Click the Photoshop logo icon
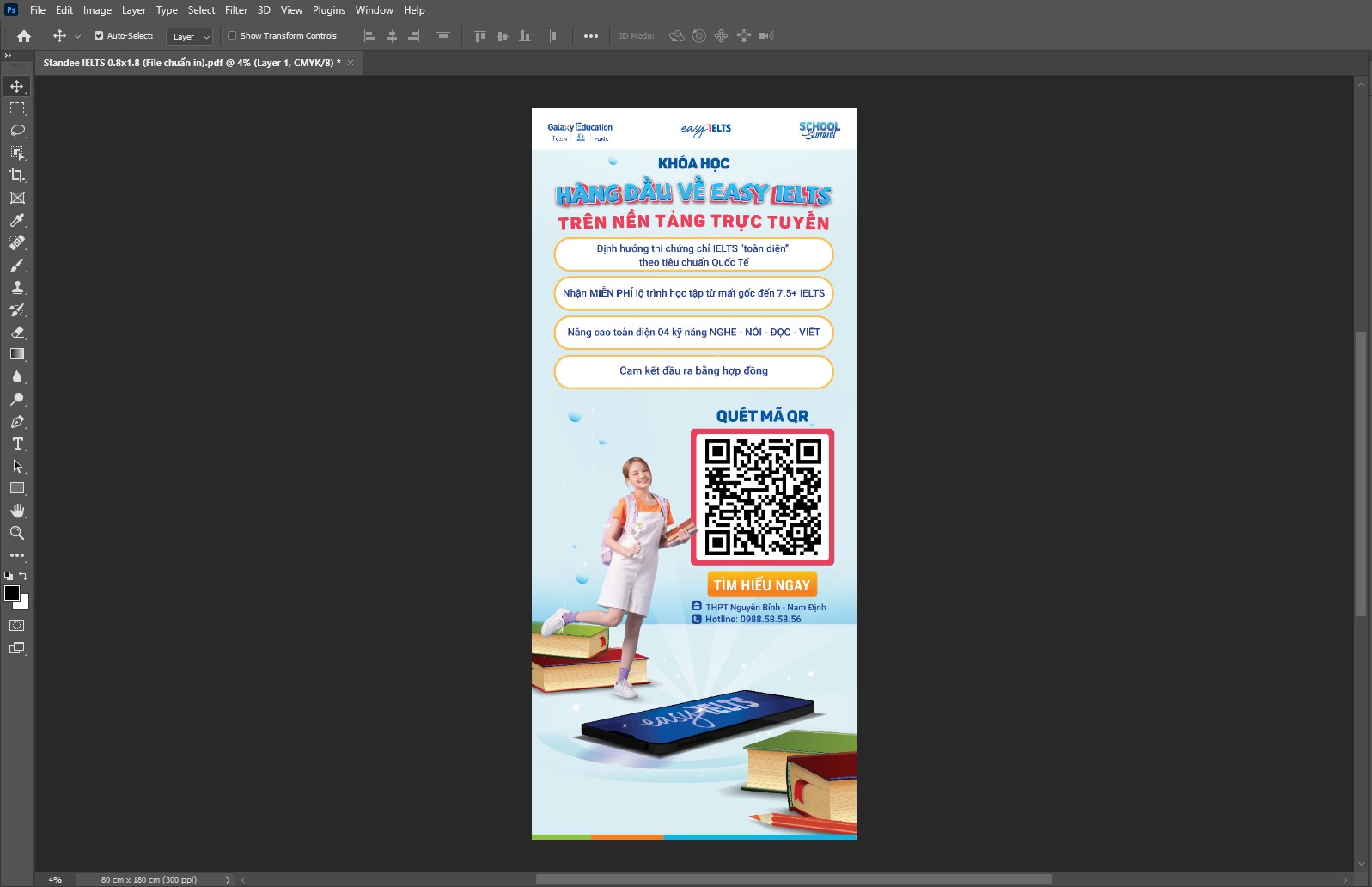This screenshot has height=887, width=1372. (x=11, y=10)
